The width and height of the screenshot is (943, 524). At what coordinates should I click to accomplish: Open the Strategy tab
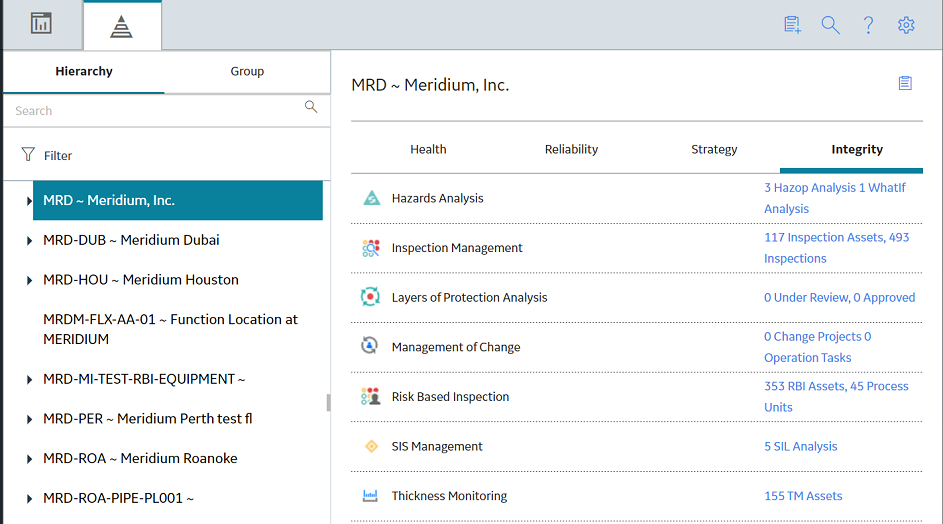coord(714,149)
